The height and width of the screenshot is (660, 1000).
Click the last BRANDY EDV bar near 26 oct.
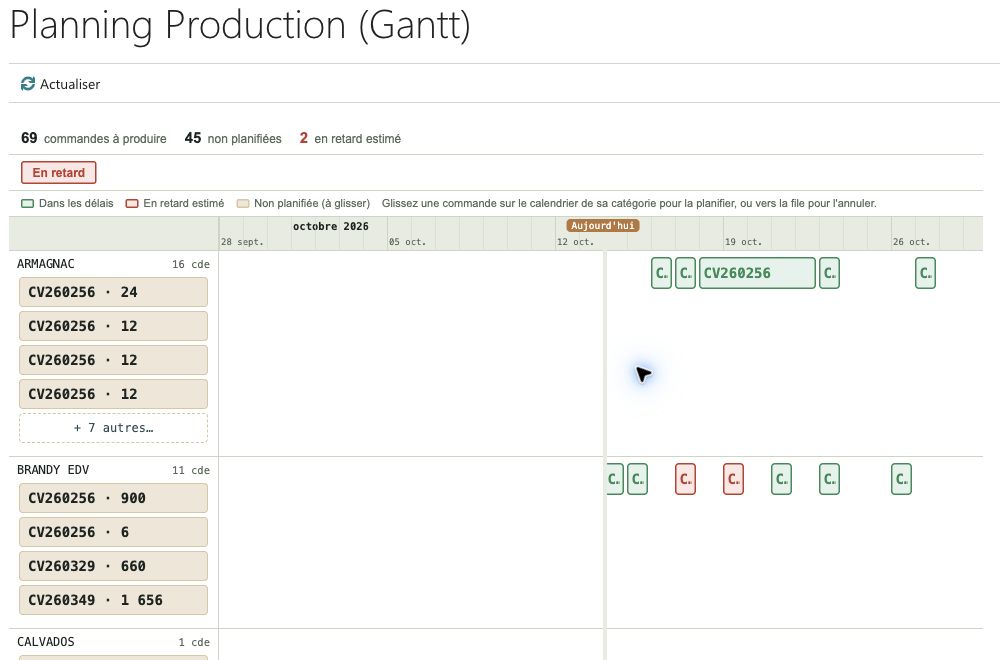pos(901,479)
